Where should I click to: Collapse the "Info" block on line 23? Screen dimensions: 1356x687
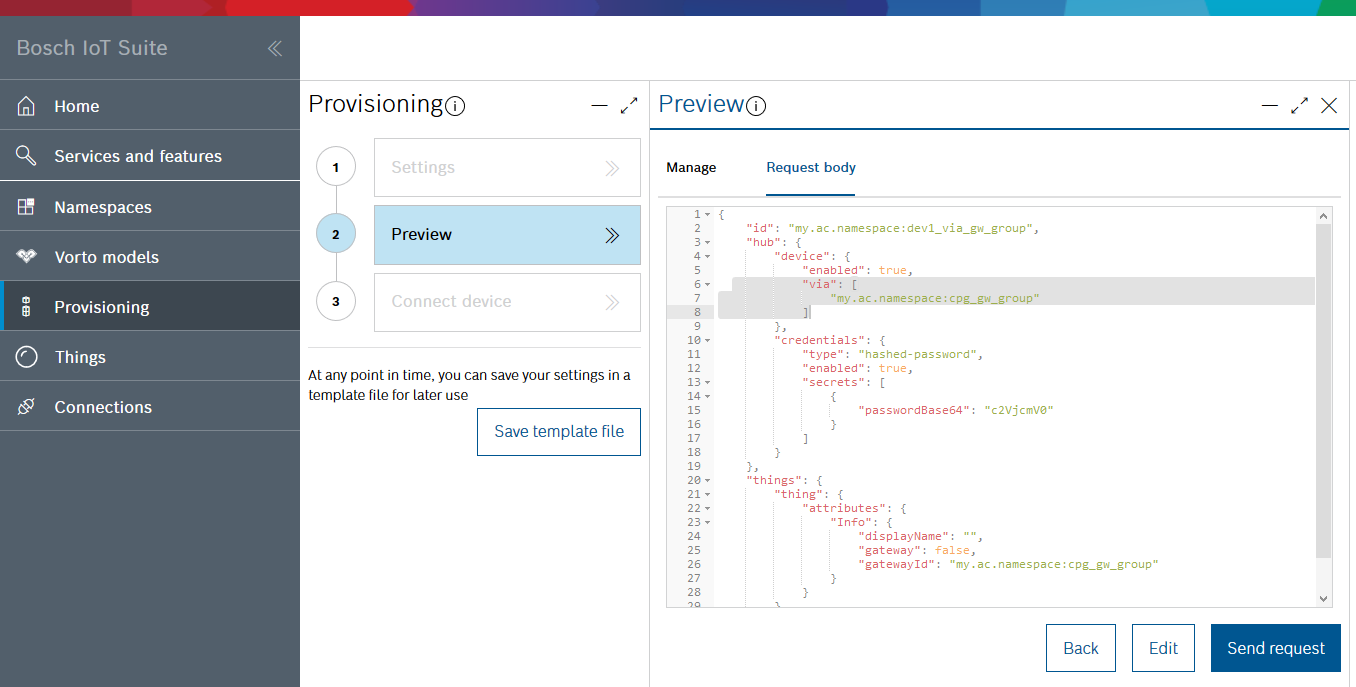708,523
